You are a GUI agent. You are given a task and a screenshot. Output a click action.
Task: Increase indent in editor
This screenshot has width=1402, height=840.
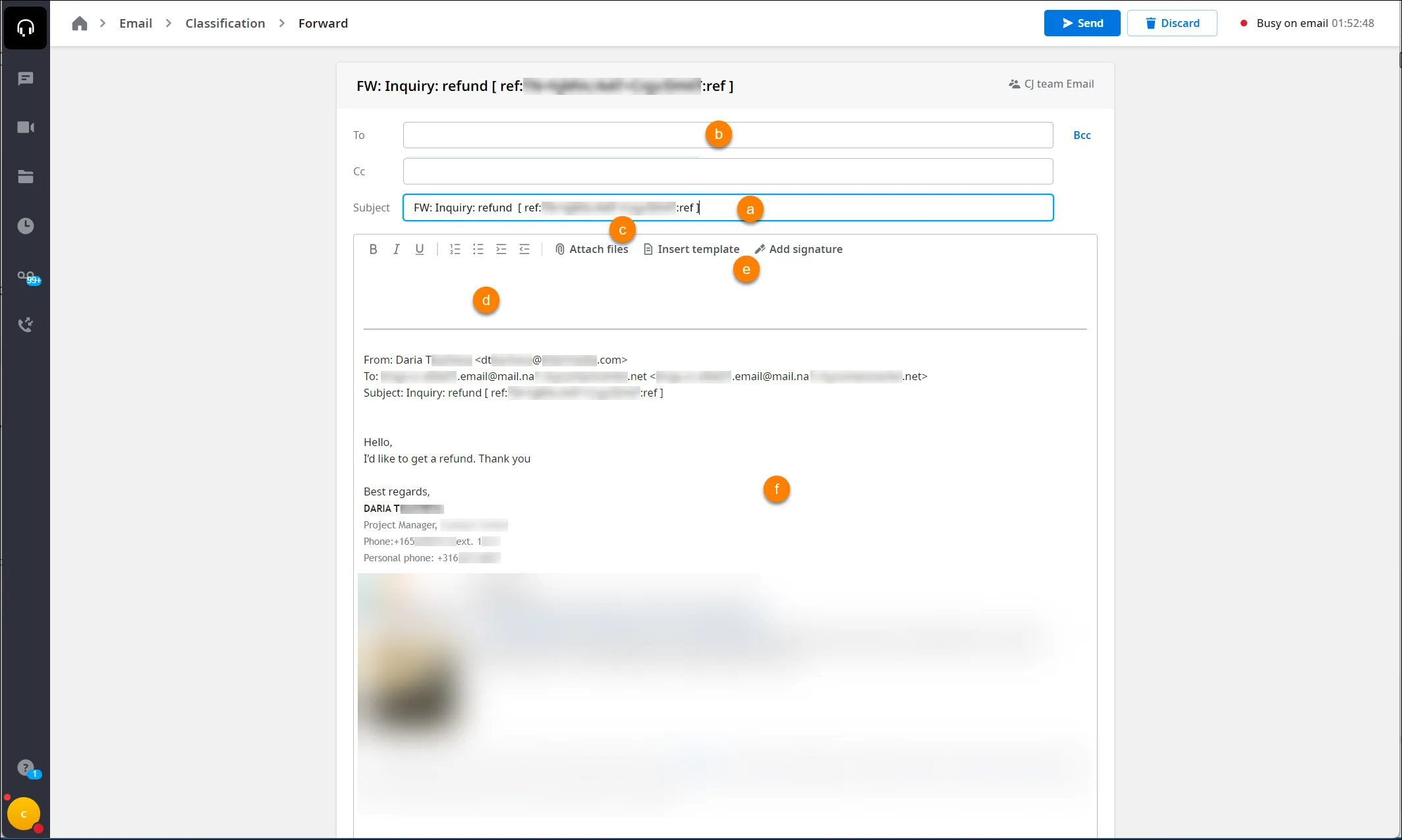[x=501, y=249]
